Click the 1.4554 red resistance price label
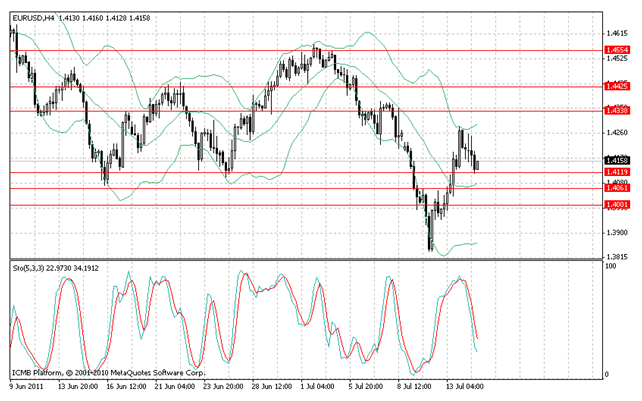The height and width of the screenshot is (401, 642). click(x=617, y=49)
